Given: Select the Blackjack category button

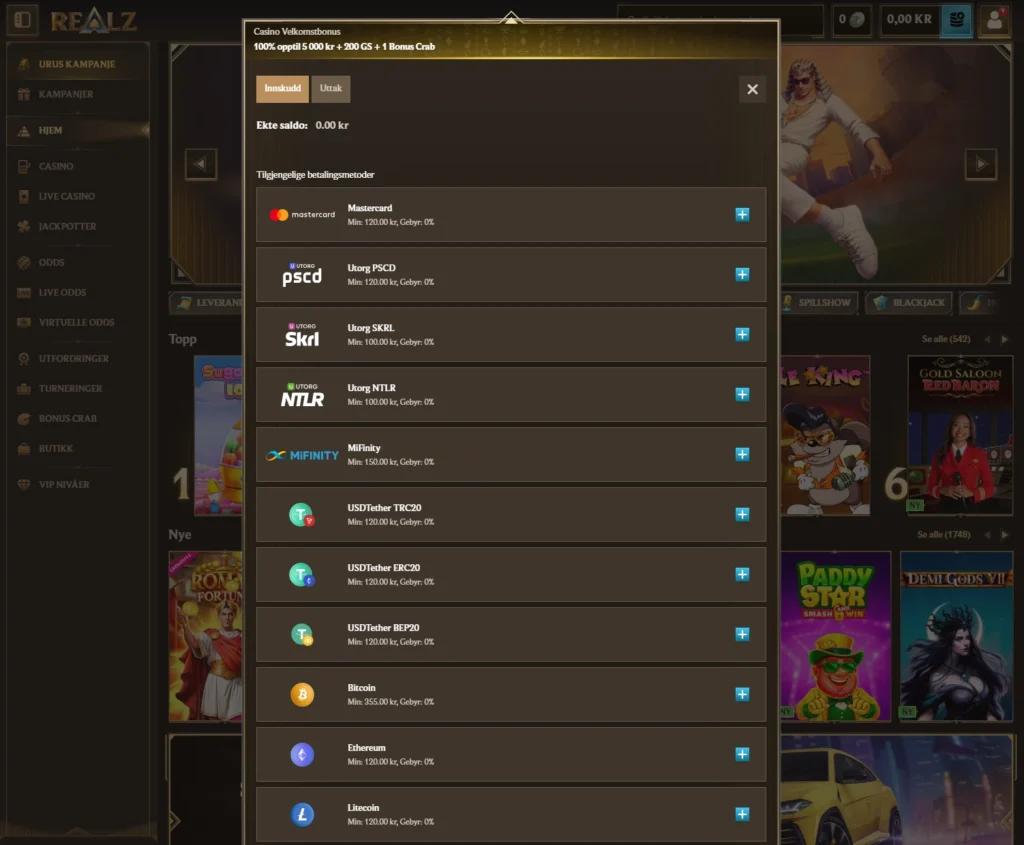Looking at the screenshot, I should click(x=909, y=303).
